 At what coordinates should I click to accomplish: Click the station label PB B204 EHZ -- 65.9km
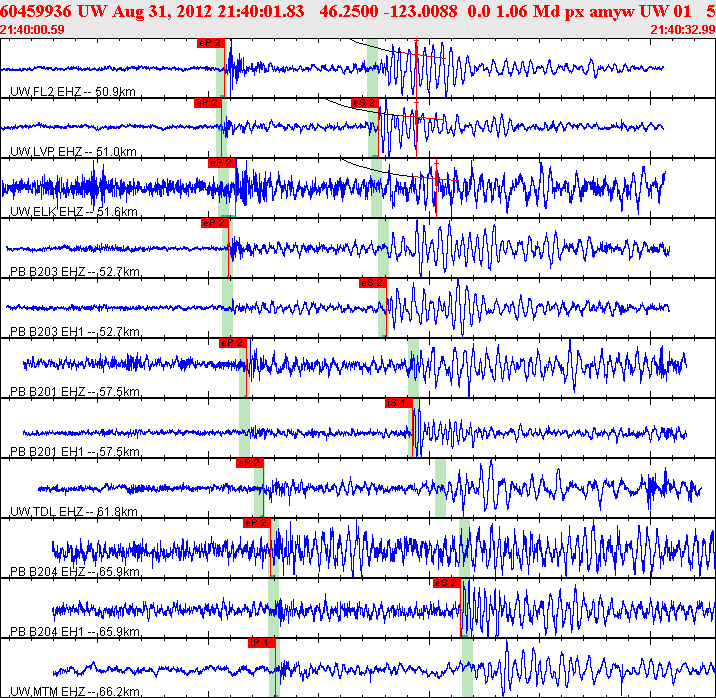click(x=75, y=572)
